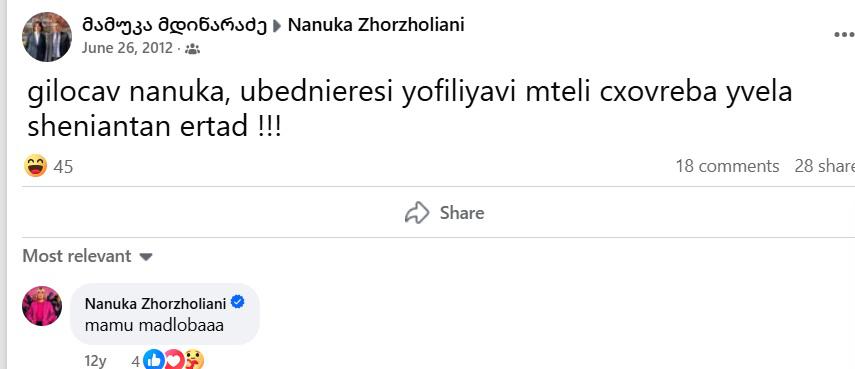View the 18 comments
Screen dimensions: 855x369
pyautogui.click(x=727, y=166)
